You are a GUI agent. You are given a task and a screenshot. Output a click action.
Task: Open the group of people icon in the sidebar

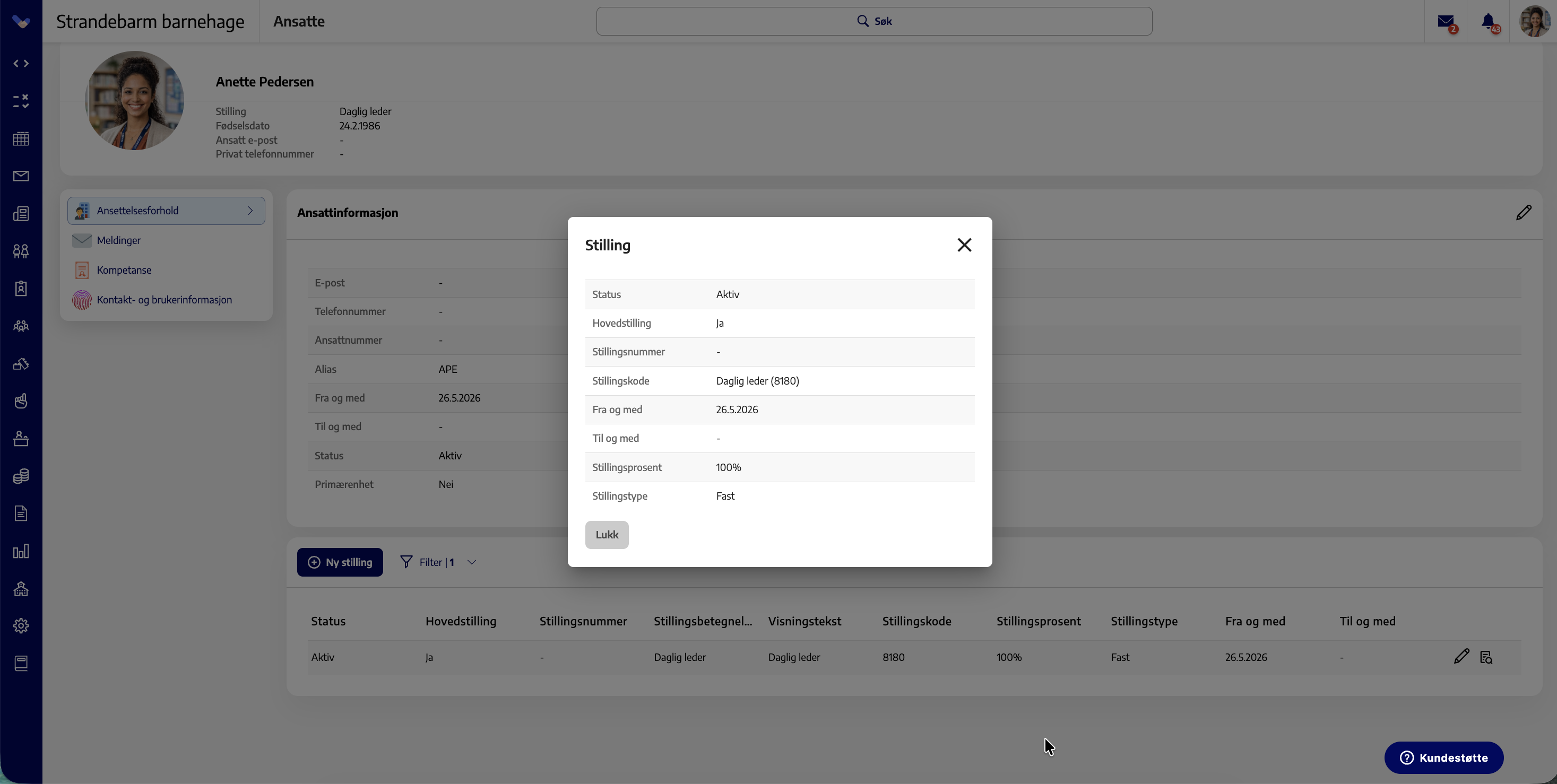tap(21, 326)
